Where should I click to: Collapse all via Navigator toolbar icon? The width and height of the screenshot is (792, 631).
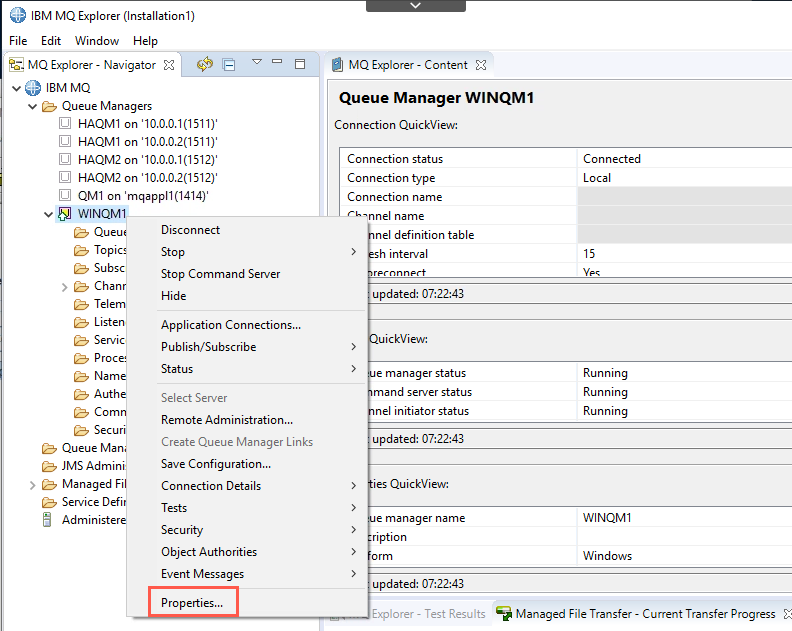coord(229,65)
